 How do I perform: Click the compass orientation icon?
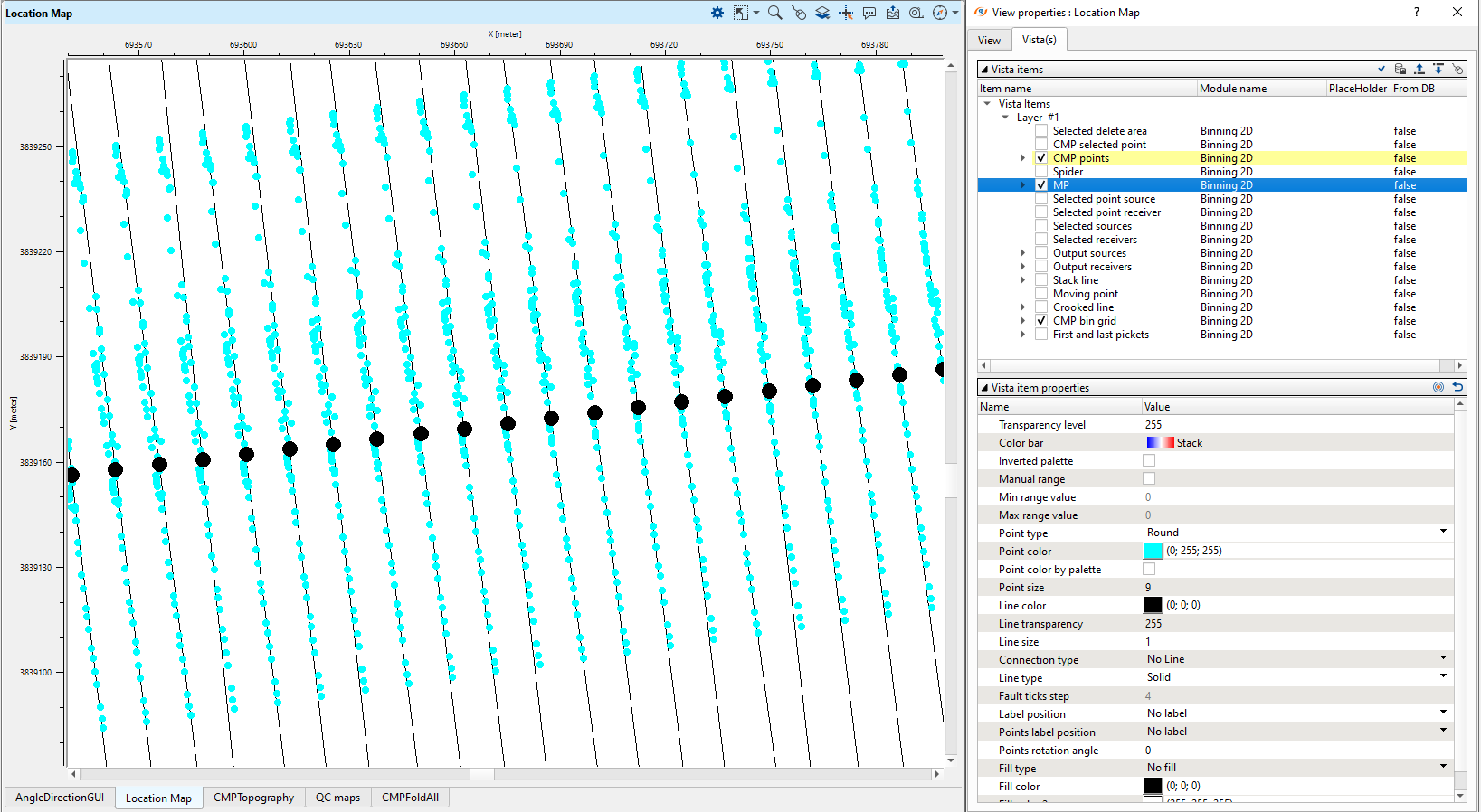pyautogui.click(x=940, y=13)
